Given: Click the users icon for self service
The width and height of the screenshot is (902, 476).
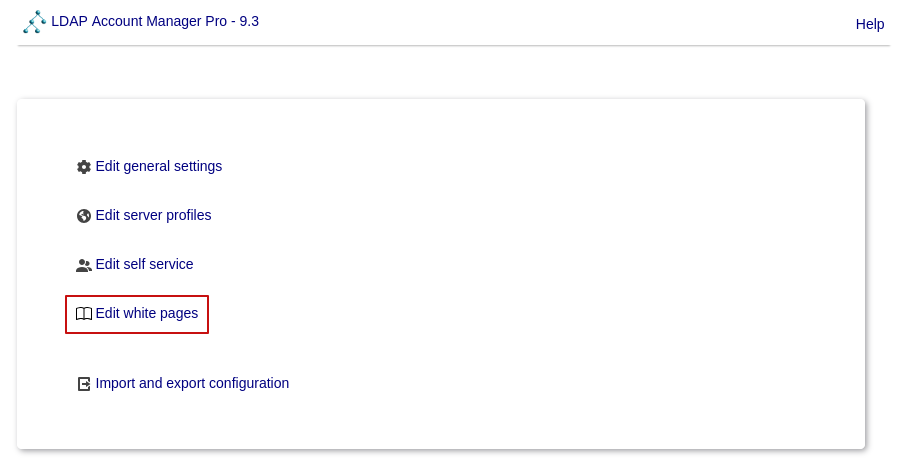Looking at the screenshot, I should (x=84, y=265).
